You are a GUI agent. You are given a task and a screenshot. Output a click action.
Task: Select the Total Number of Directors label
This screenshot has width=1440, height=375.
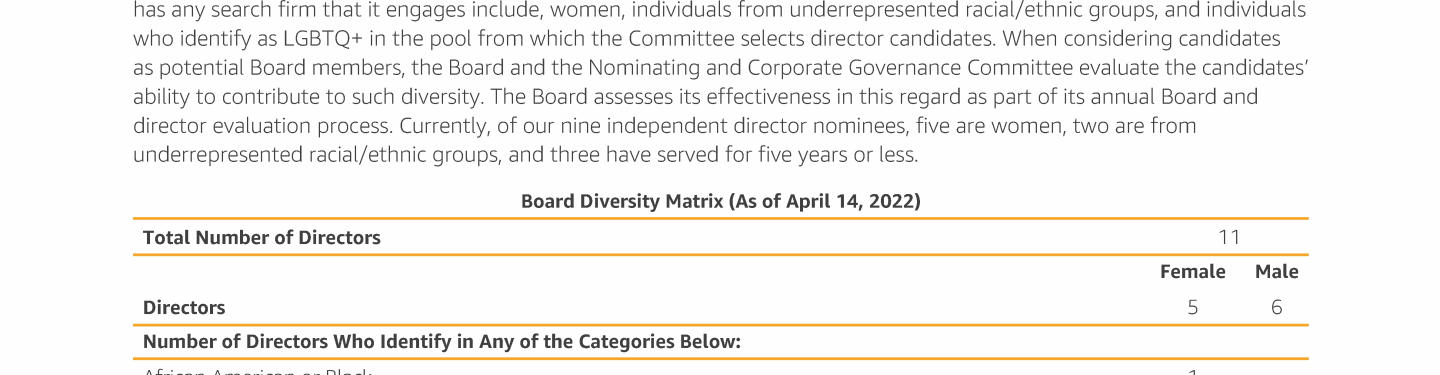(x=262, y=237)
